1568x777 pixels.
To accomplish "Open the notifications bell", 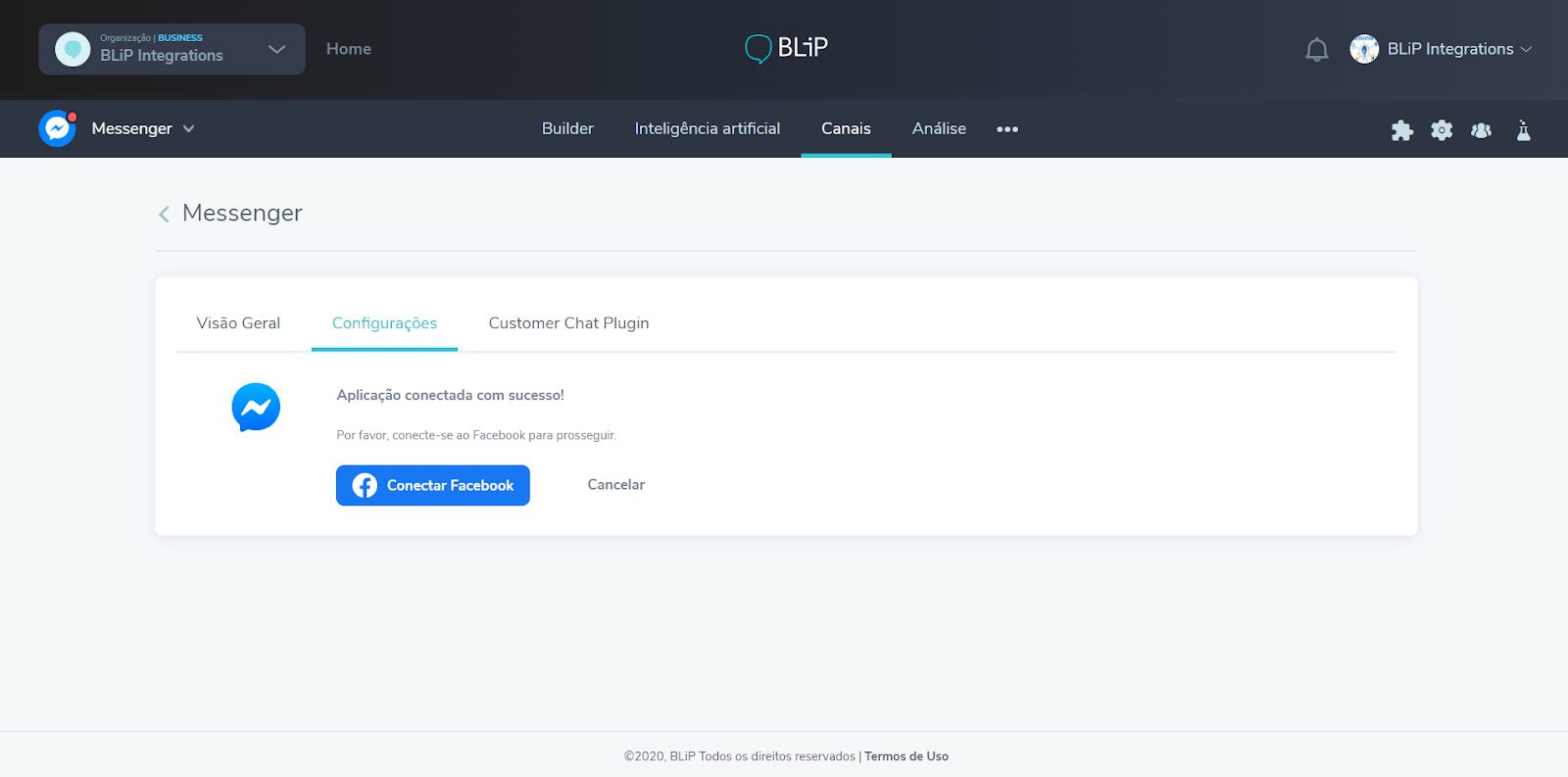I will (x=1317, y=49).
